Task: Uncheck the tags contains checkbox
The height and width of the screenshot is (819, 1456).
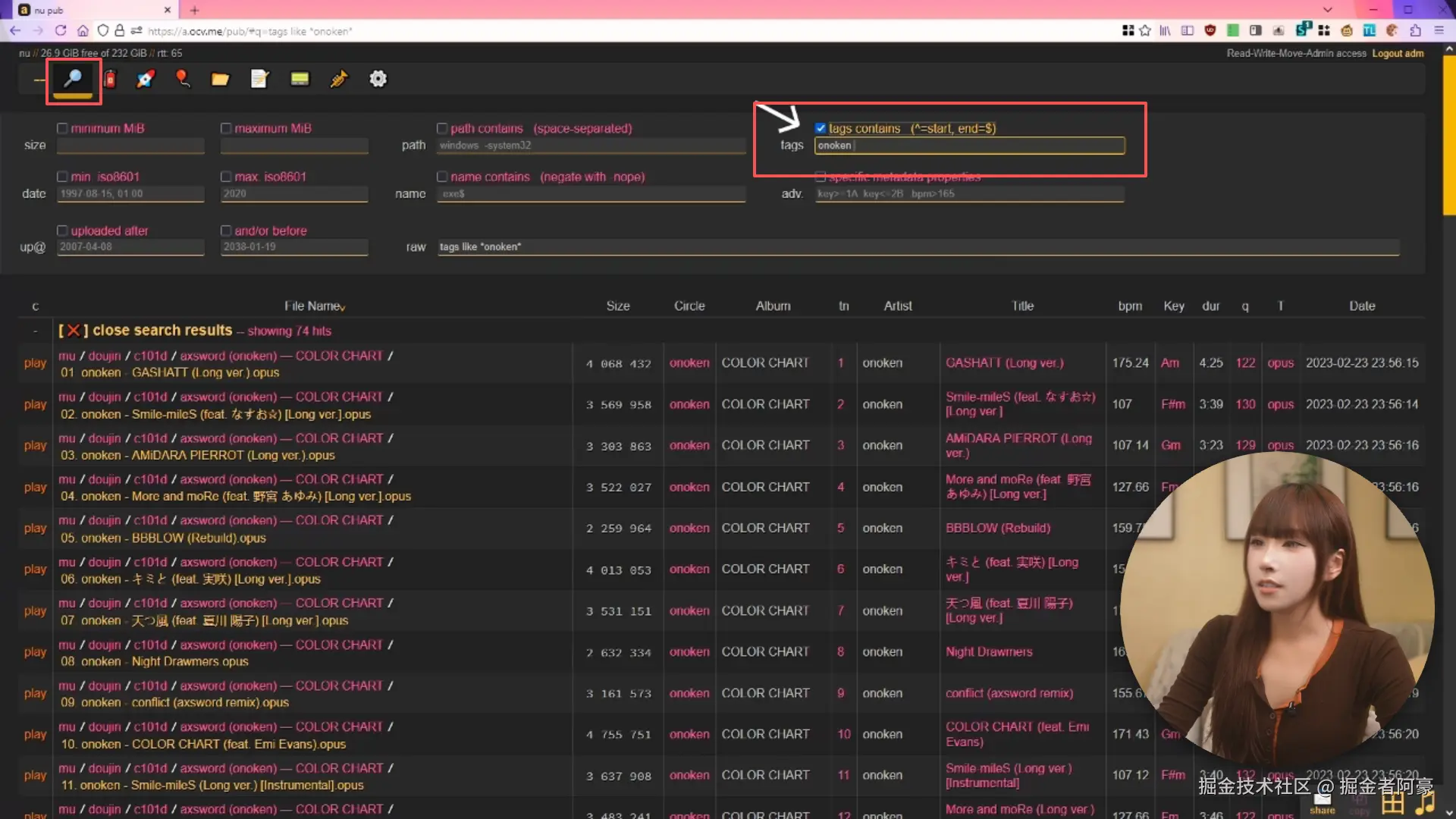Action: click(x=820, y=128)
